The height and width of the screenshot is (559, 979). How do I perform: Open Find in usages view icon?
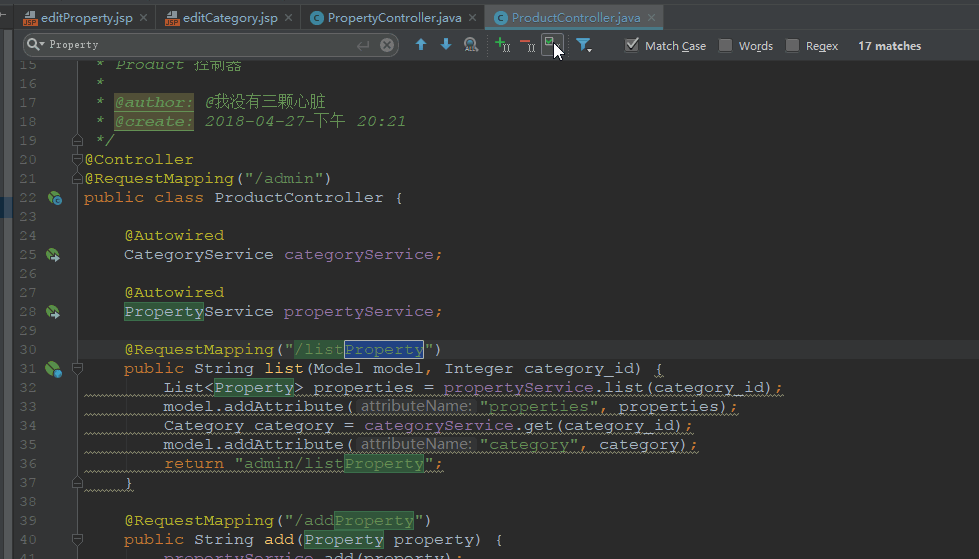coord(471,44)
